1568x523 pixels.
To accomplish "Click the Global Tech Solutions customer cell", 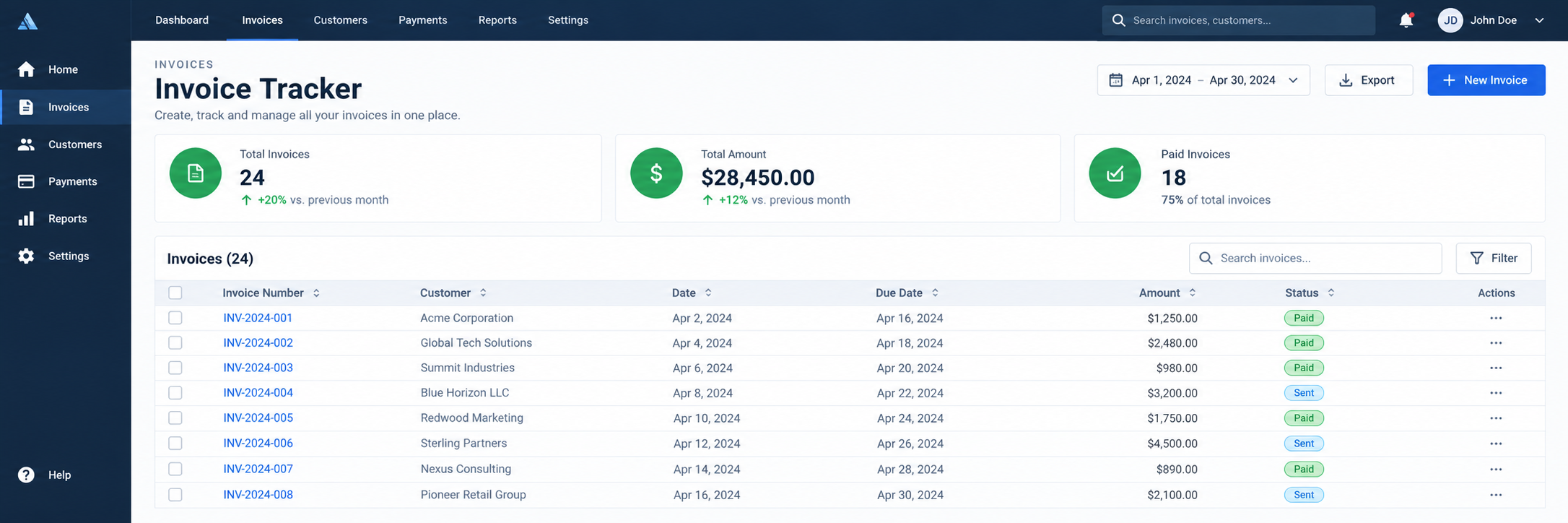I will pos(476,343).
